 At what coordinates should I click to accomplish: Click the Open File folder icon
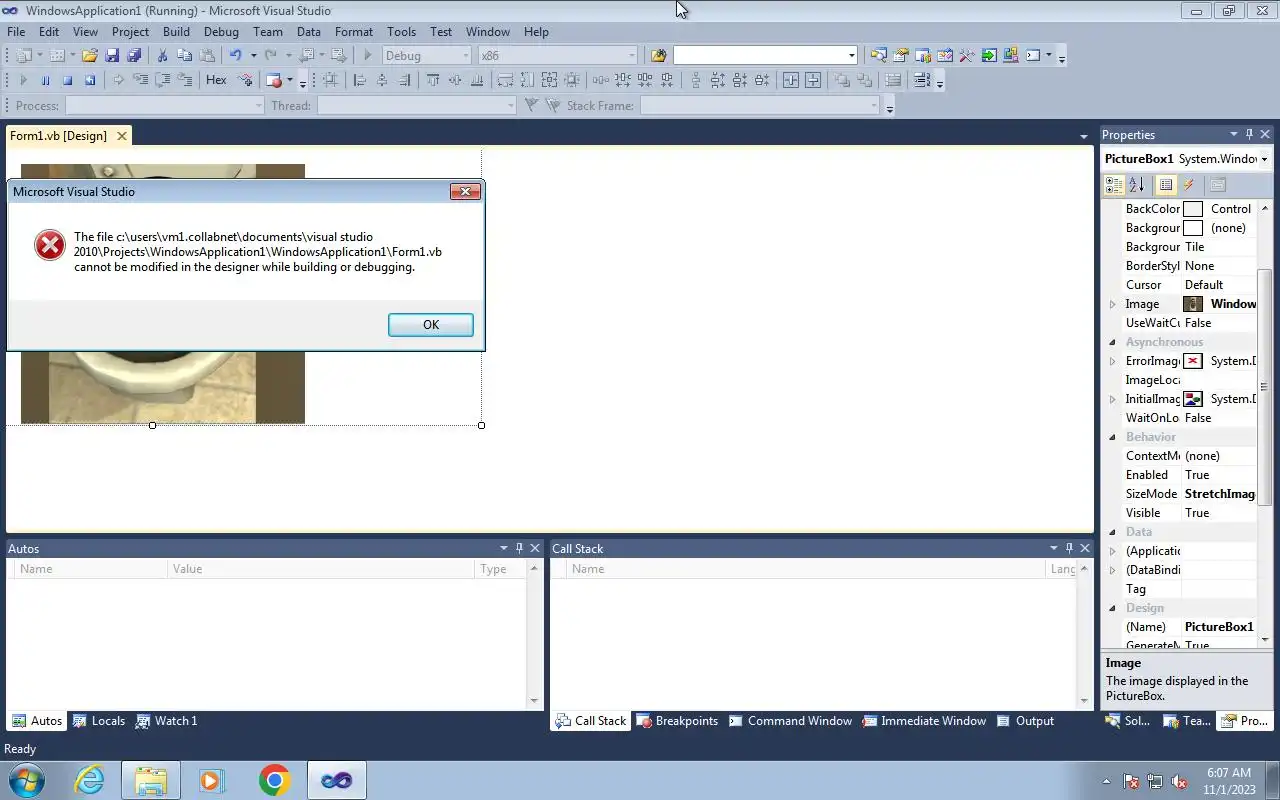coord(90,55)
